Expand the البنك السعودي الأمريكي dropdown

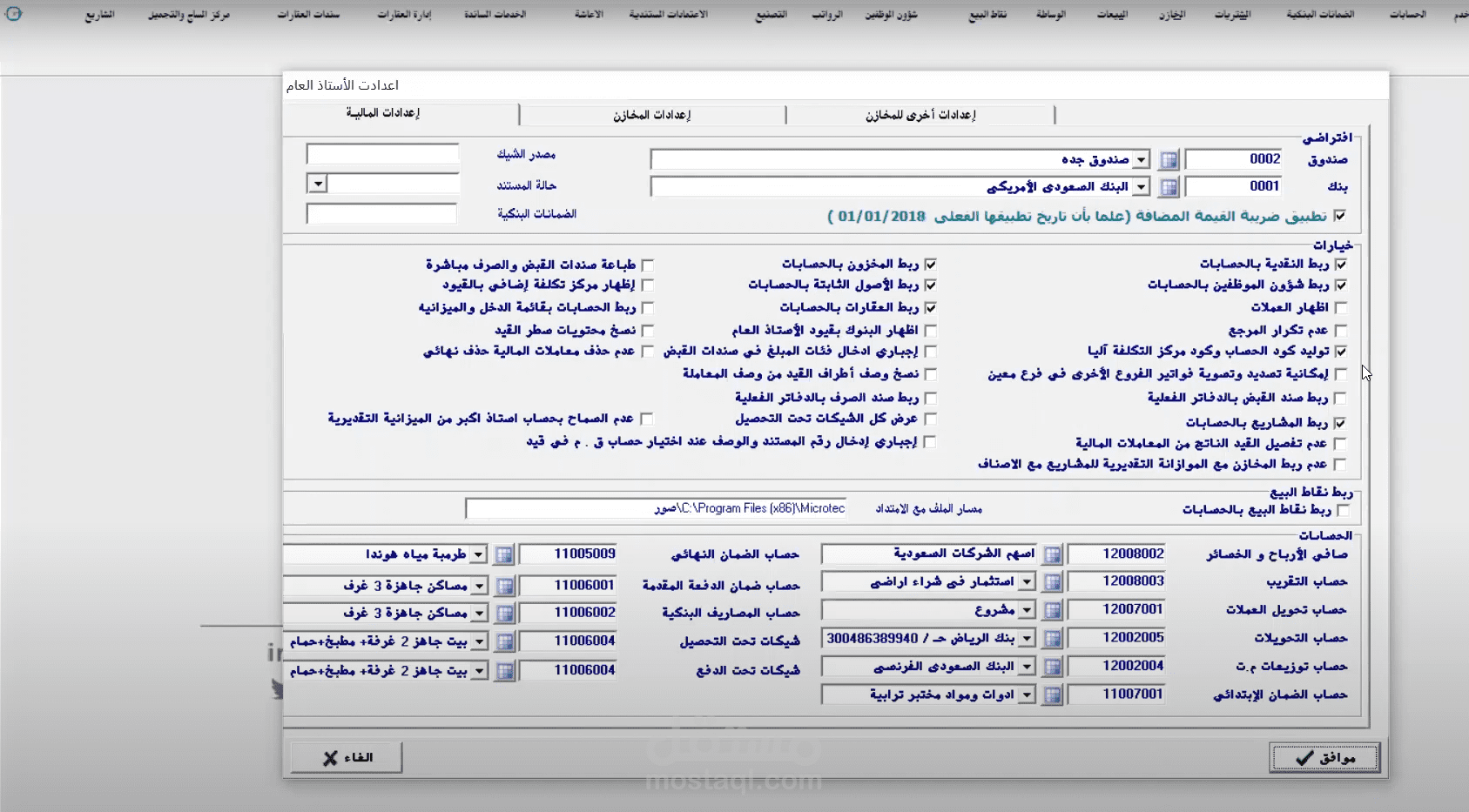(x=1141, y=185)
